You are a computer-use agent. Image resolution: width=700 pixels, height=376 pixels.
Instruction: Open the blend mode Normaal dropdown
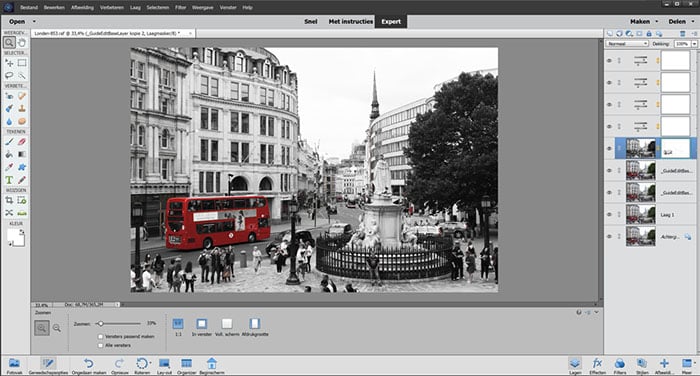click(627, 44)
